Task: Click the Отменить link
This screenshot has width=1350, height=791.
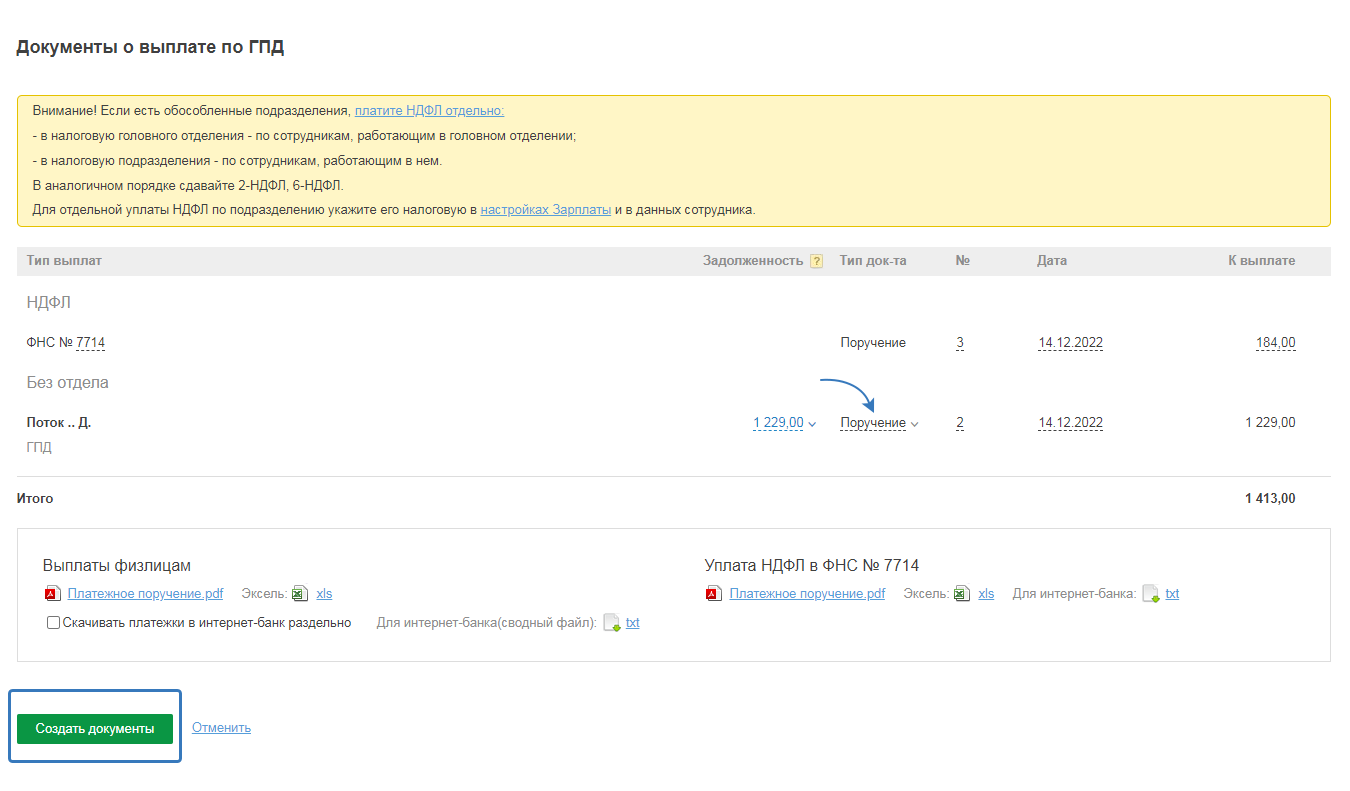Action: coord(221,728)
